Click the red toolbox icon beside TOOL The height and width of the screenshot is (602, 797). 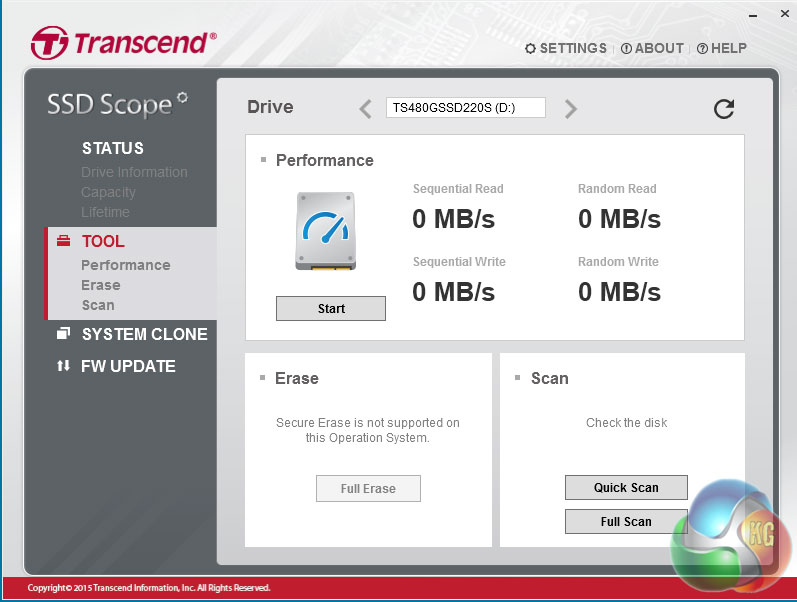64,240
